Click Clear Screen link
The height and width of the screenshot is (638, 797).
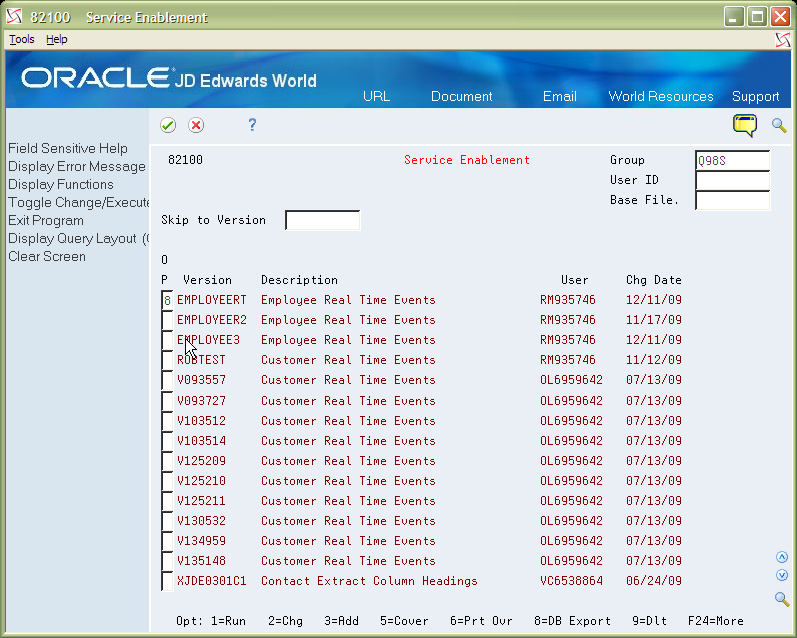[47, 256]
